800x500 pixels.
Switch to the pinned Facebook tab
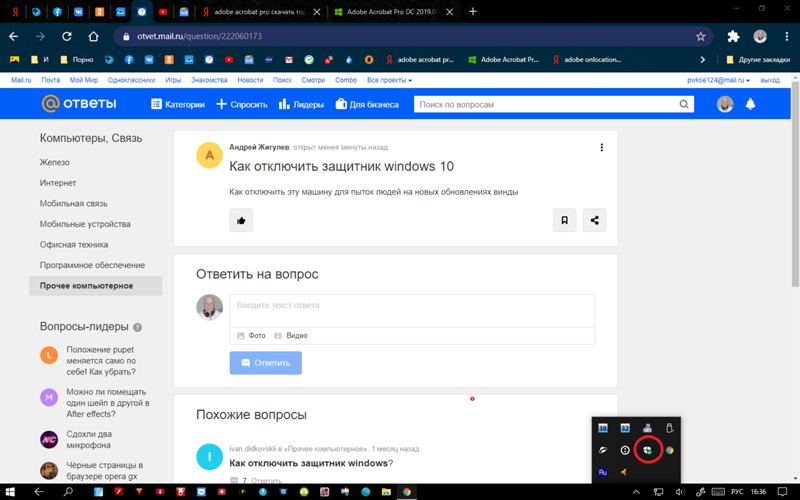tap(57, 12)
